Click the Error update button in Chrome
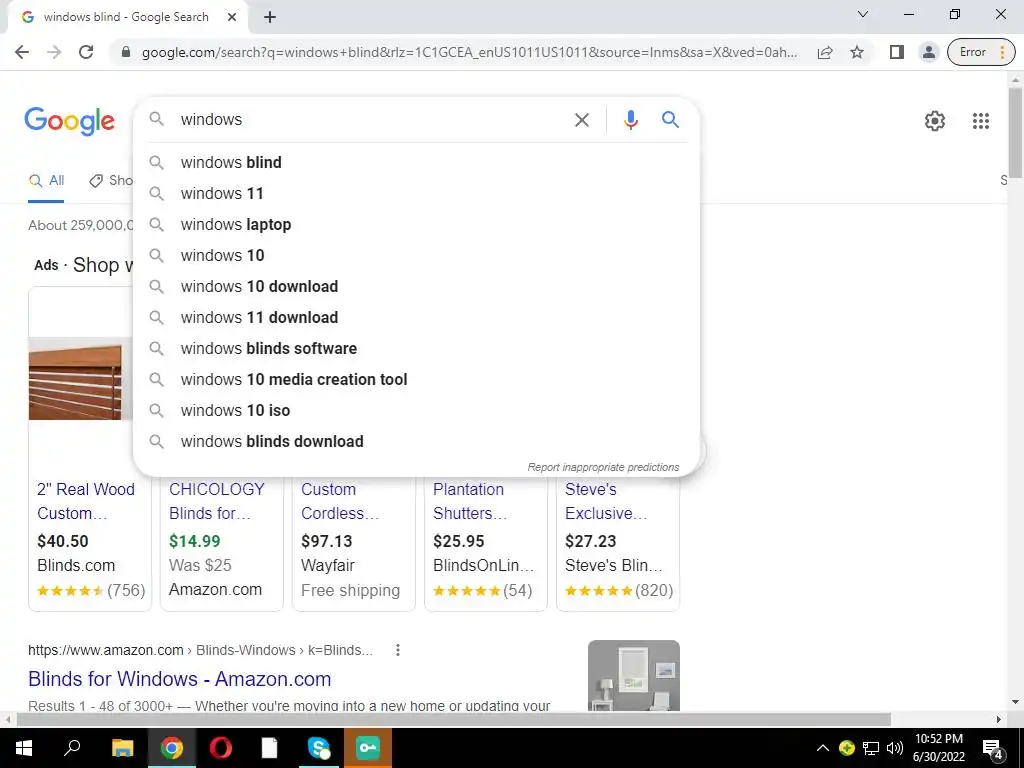 coord(981,52)
